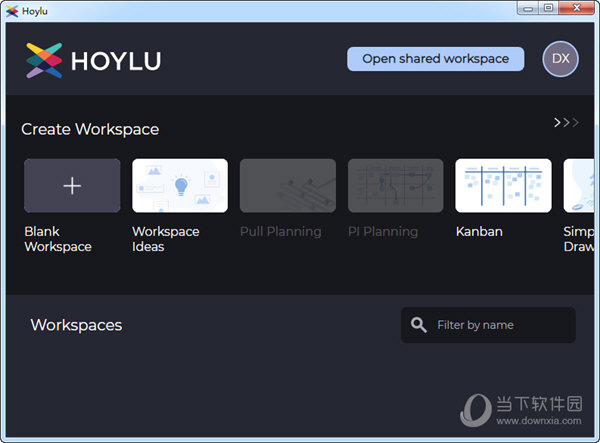Click the Workspace Ideas label
The width and height of the screenshot is (600, 443).
click(x=166, y=239)
